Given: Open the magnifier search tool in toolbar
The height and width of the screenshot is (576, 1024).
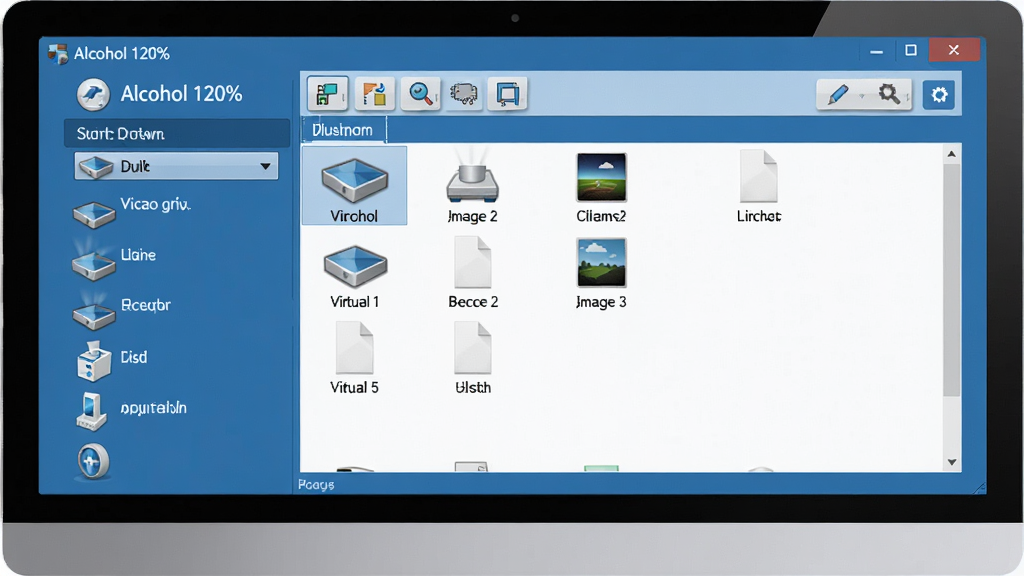Looking at the screenshot, I should pos(420,94).
